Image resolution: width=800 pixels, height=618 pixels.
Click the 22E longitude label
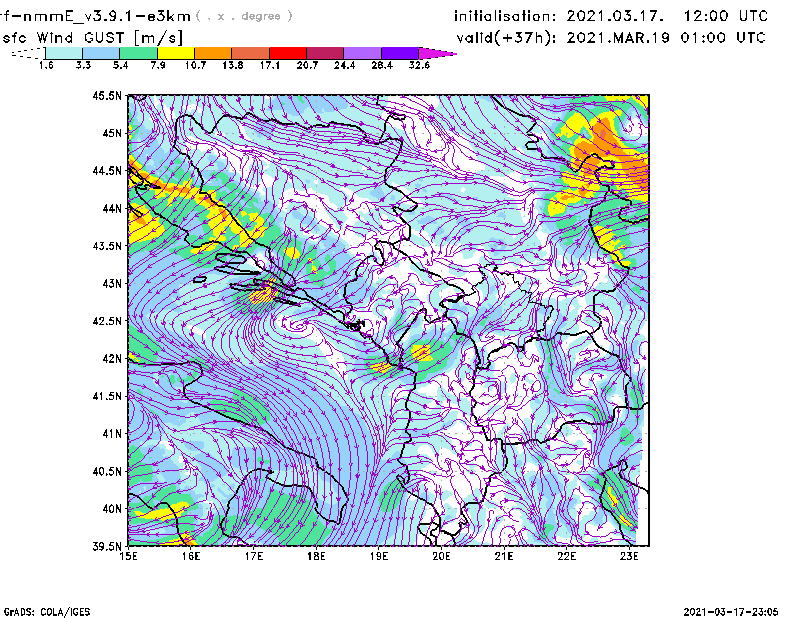[566, 556]
